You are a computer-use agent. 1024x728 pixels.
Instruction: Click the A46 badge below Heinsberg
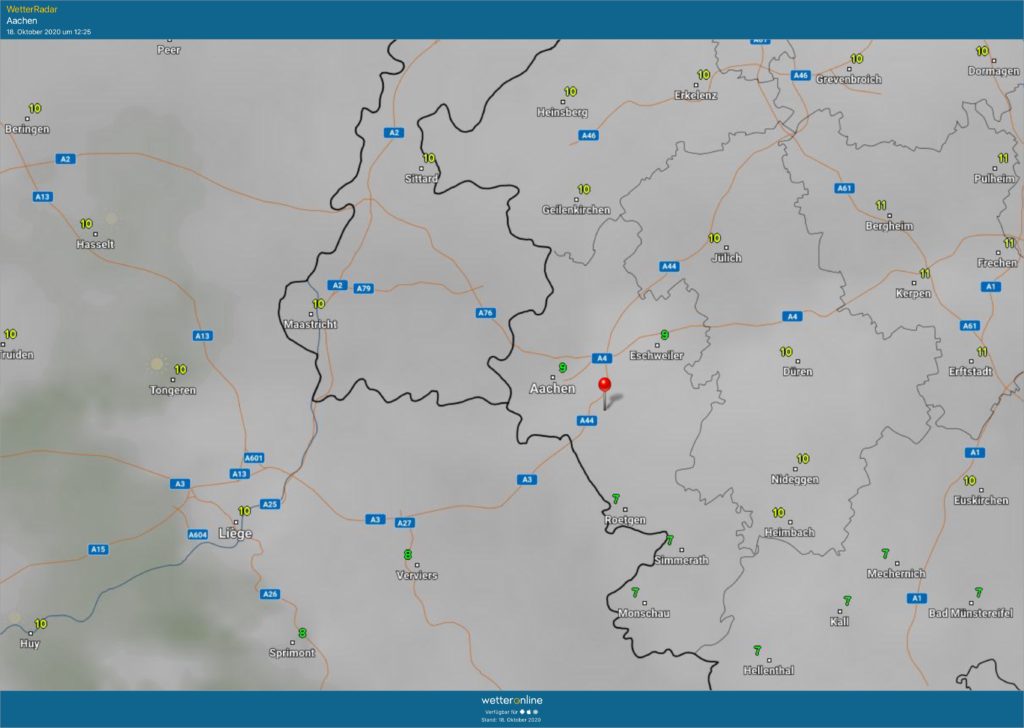pos(588,136)
